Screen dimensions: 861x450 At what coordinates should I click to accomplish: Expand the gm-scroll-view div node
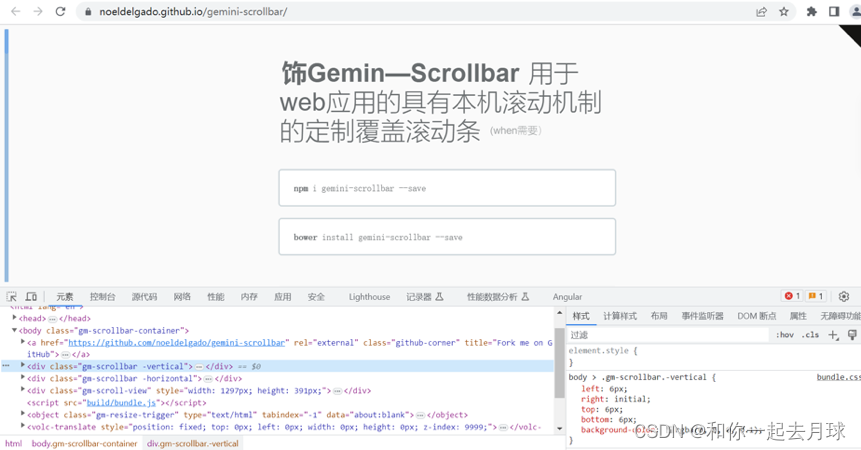tap(23, 390)
